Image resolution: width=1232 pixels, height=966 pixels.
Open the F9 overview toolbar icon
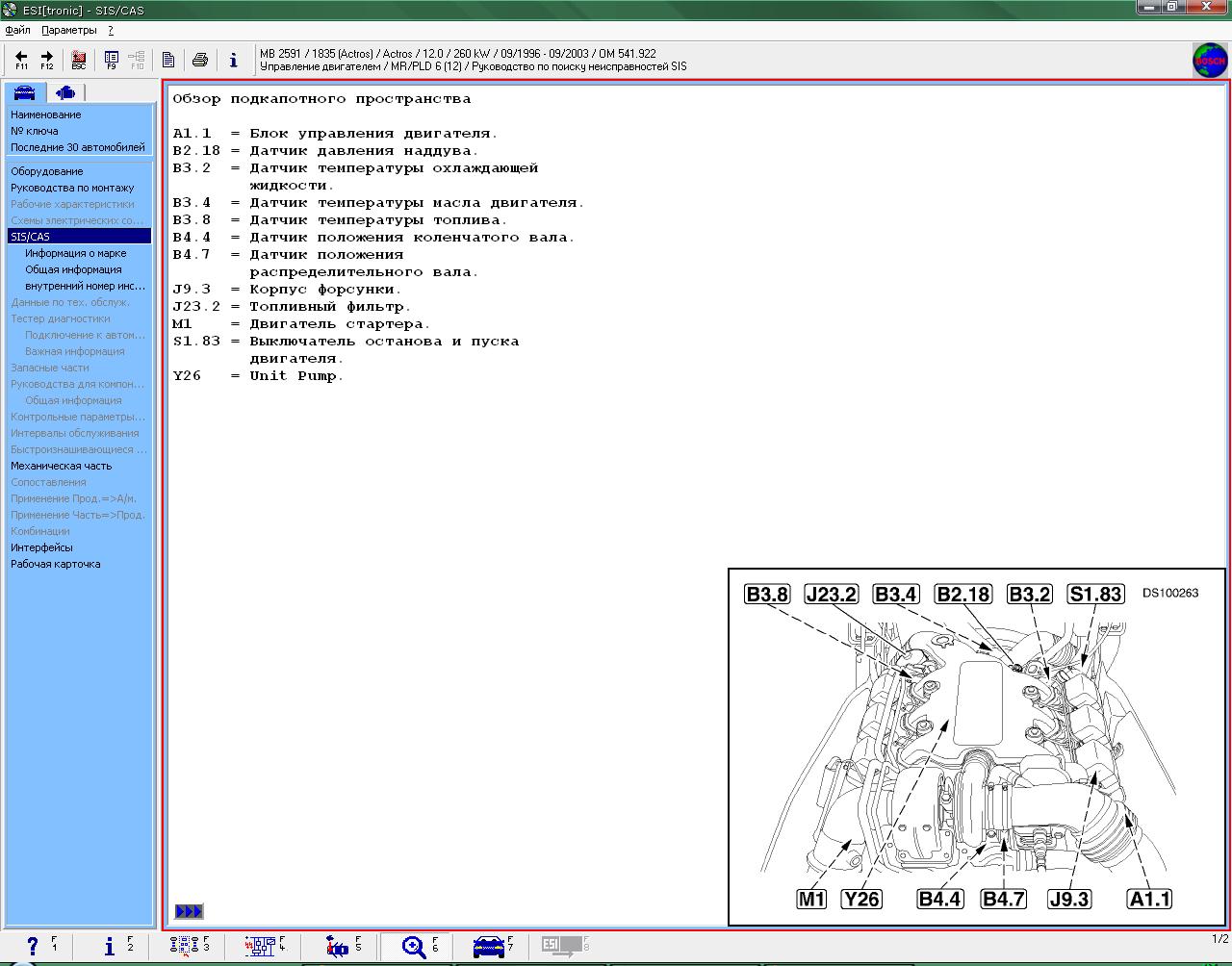click(111, 60)
